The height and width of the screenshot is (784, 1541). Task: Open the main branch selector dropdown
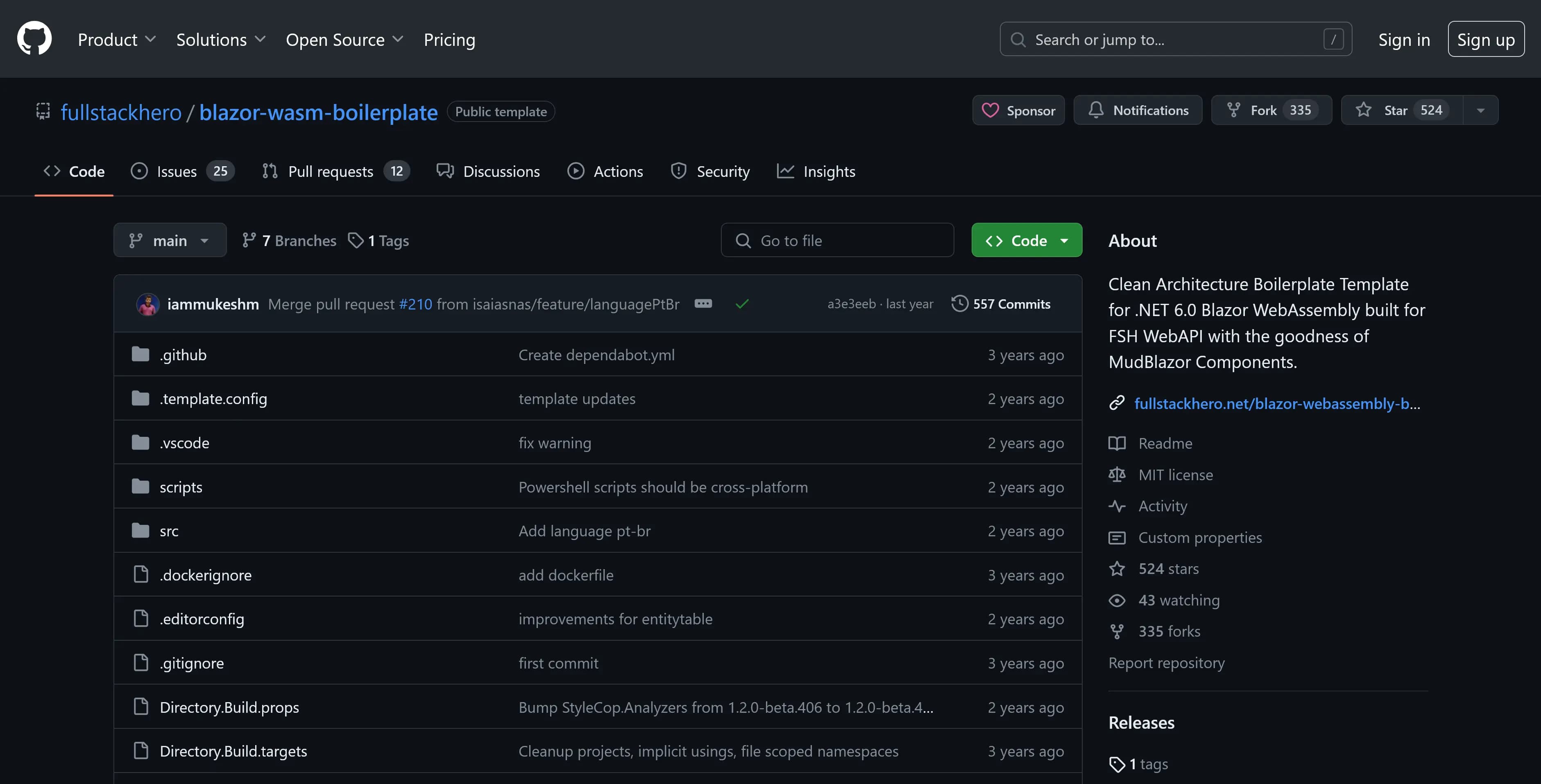pos(170,240)
